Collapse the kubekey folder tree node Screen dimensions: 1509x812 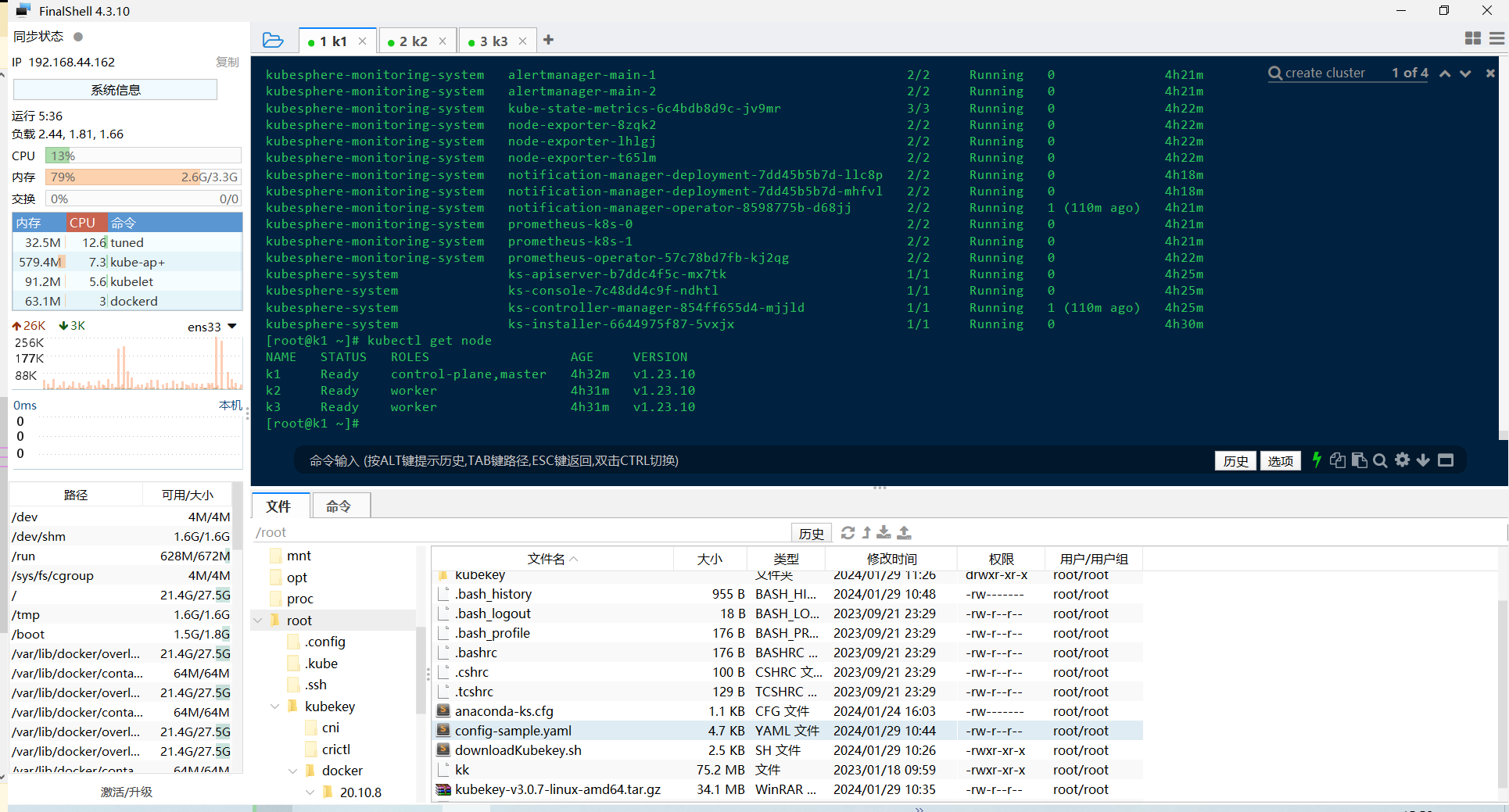click(275, 706)
